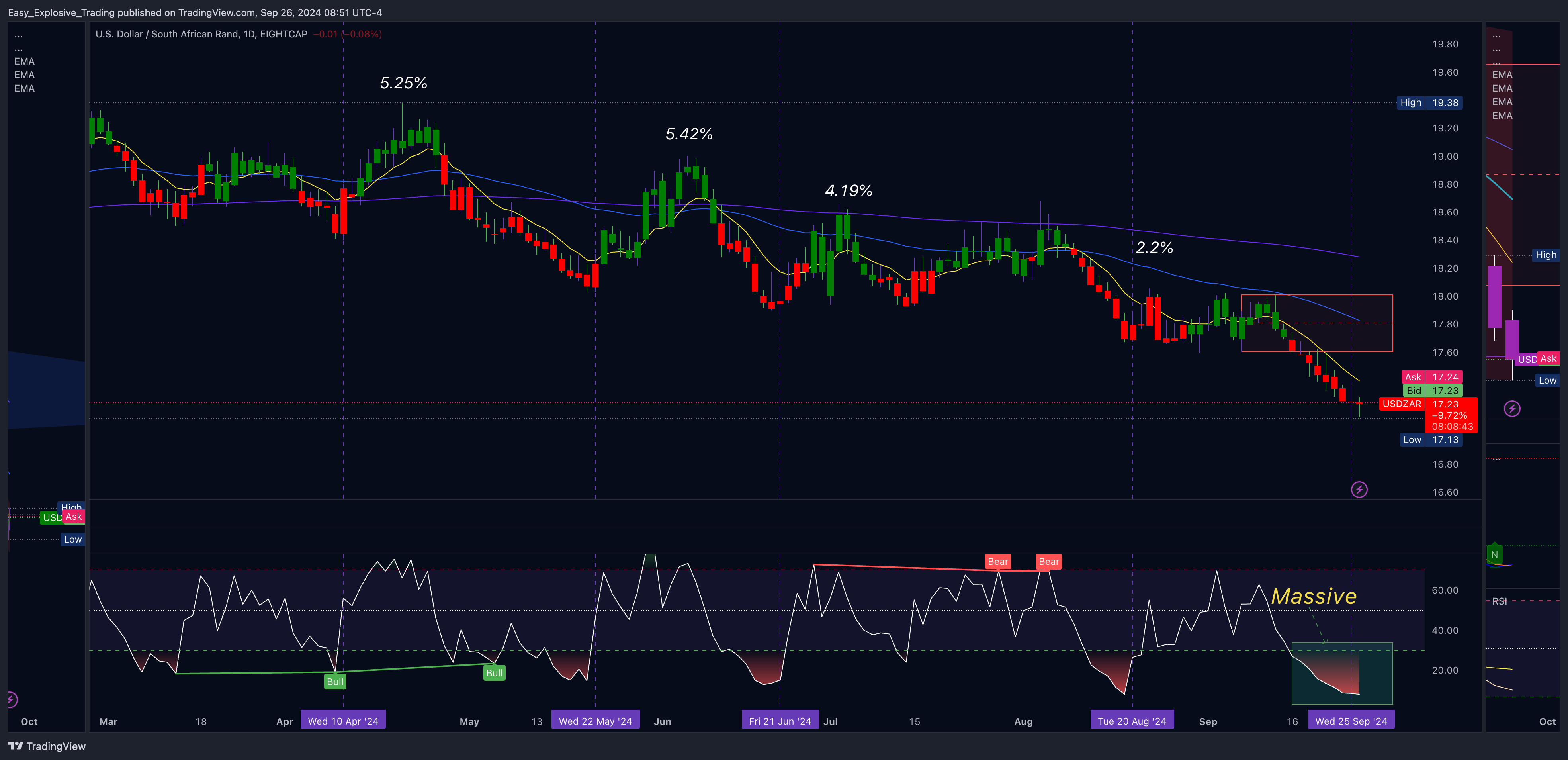Image resolution: width=1568 pixels, height=760 pixels.
Task: Click the third EMA label in left legend
Action: (24, 88)
